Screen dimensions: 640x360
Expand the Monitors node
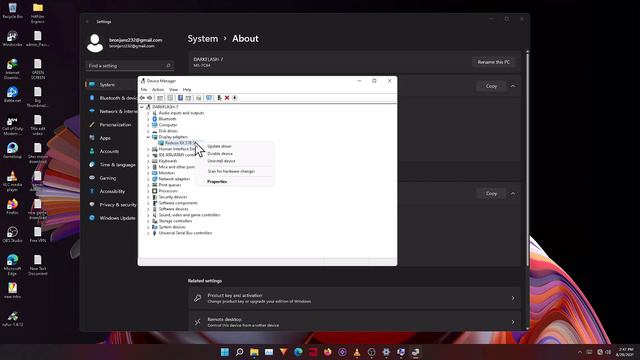pos(148,173)
